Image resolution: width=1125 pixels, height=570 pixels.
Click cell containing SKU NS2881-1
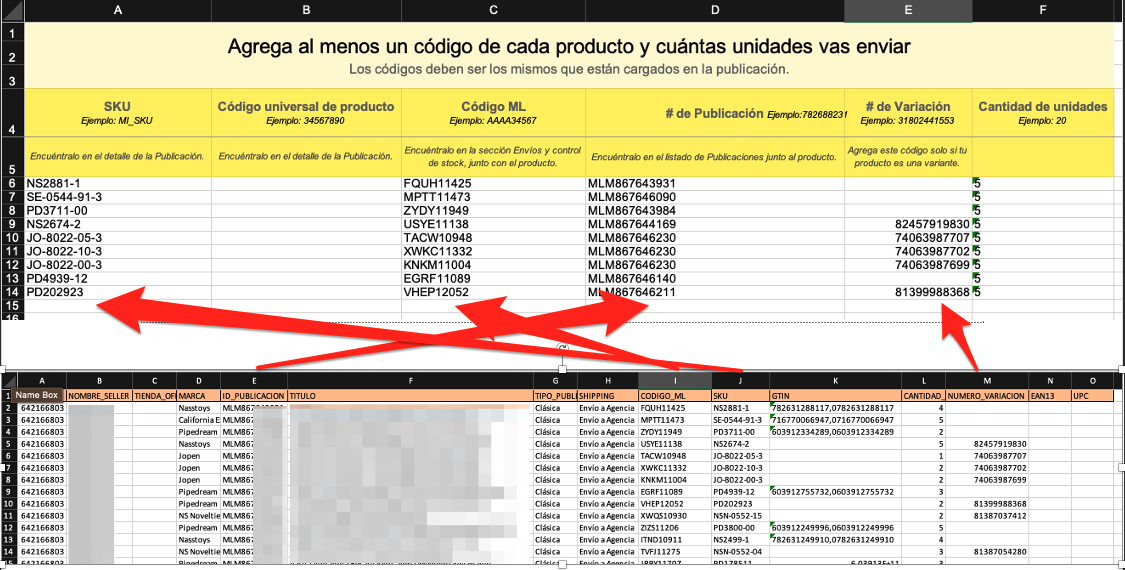coord(118,184)
